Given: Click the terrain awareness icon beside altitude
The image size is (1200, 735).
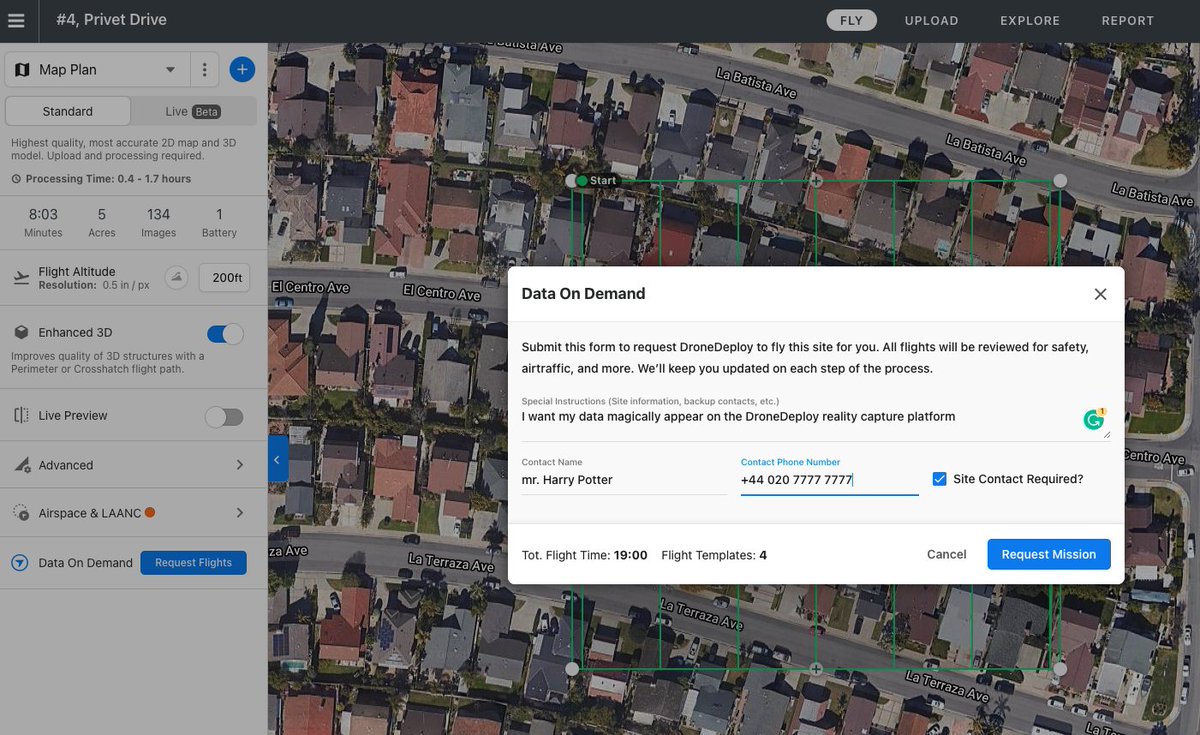Looking at the screenshot, I should (x=176, y=278).
